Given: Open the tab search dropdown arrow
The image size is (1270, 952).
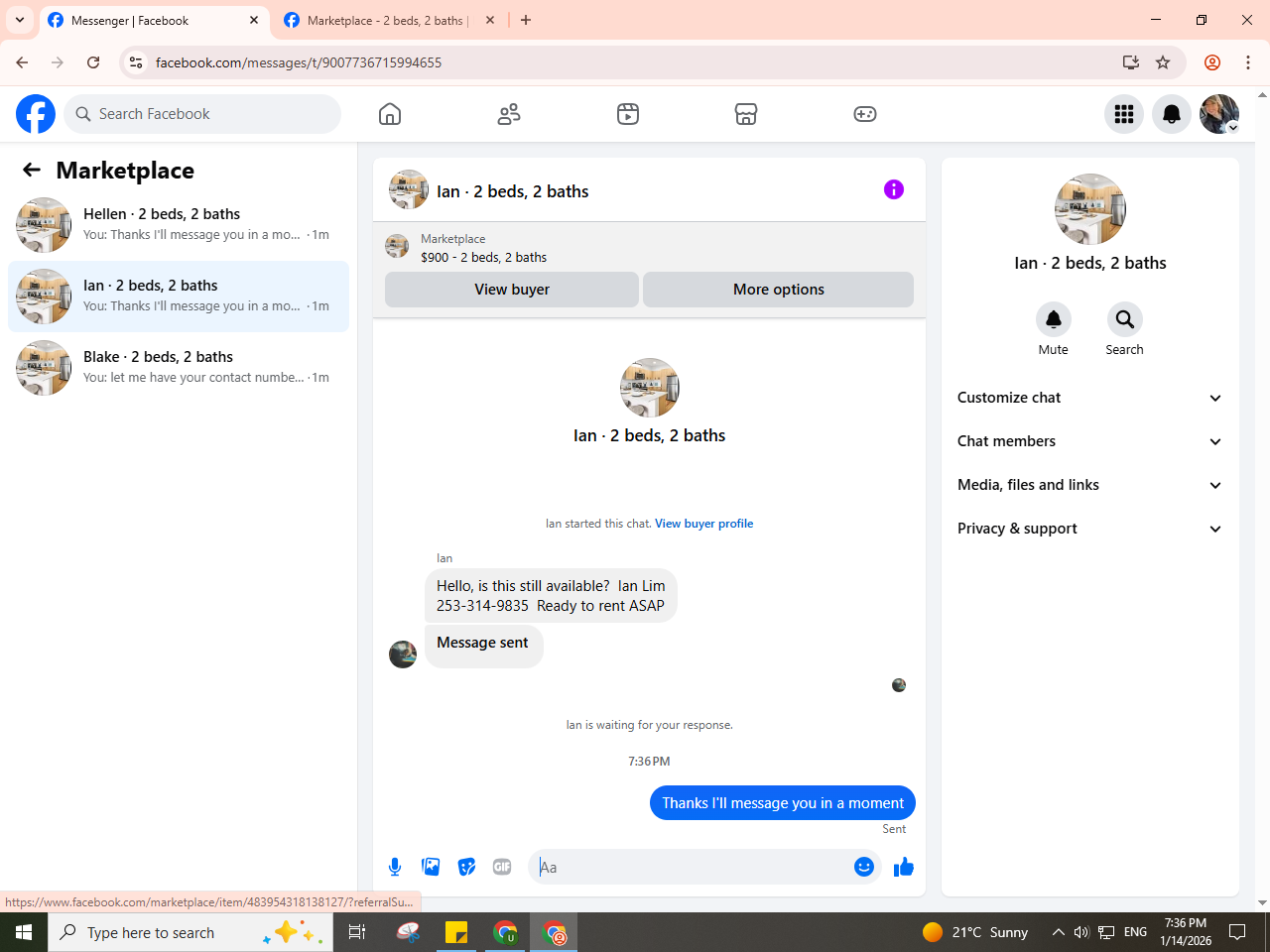Looking at the screenshot, I should (20, 20).
